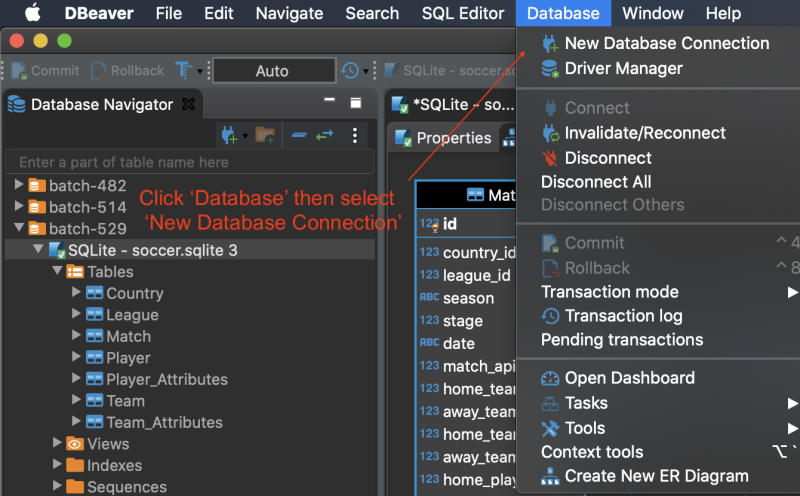Image resolution: width=800 pixels, height=496 pixels.
Task: Open the DBeaver application menu
Action: point(99,13)
